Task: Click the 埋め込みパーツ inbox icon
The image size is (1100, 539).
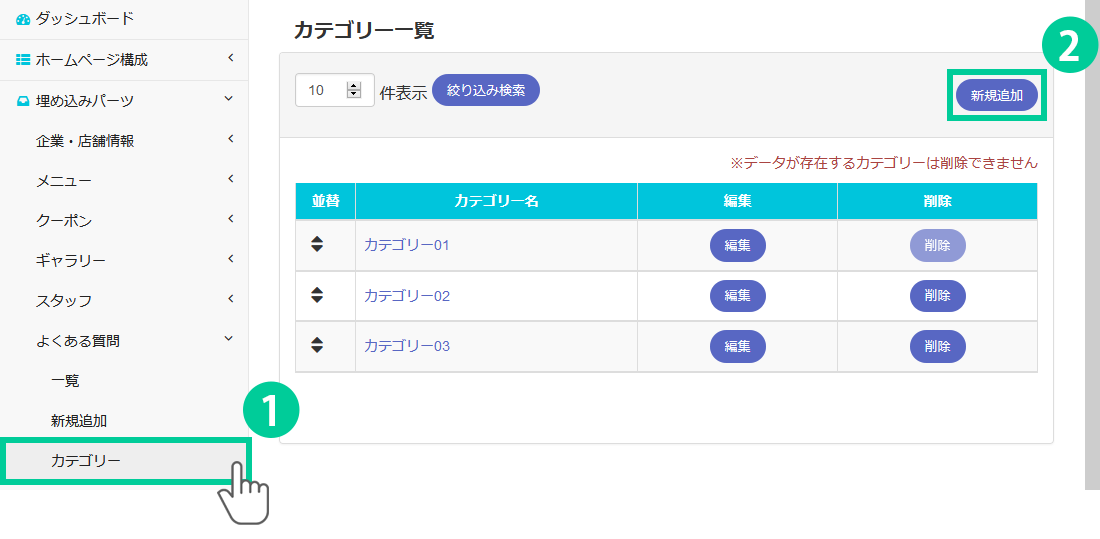Action: point(23,100)
